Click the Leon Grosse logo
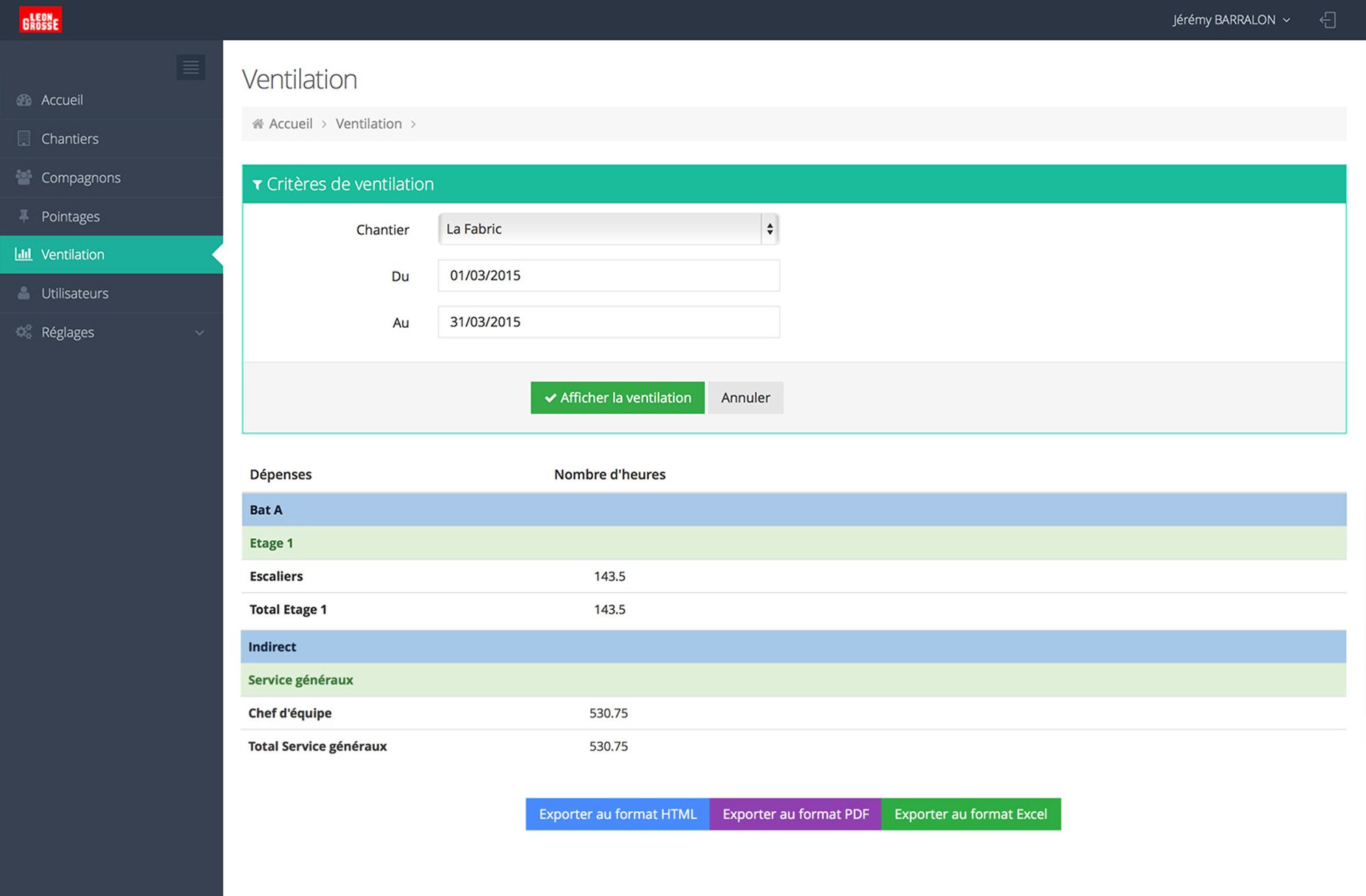Image resolution: width=1366 pixels, height=896 pixels. [x=40, y=20]
